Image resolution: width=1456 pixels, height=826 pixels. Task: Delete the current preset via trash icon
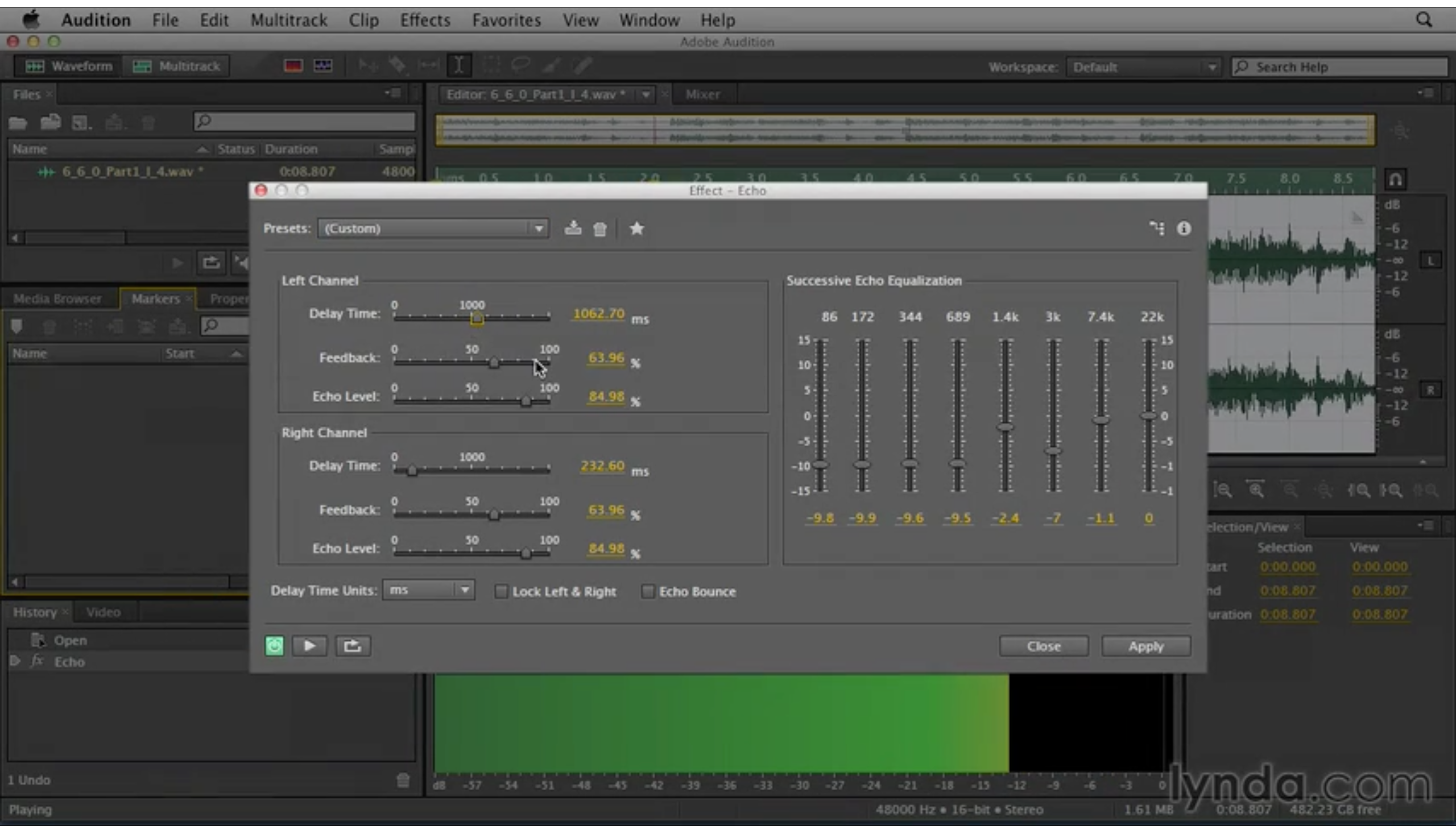tap(599, 228)
